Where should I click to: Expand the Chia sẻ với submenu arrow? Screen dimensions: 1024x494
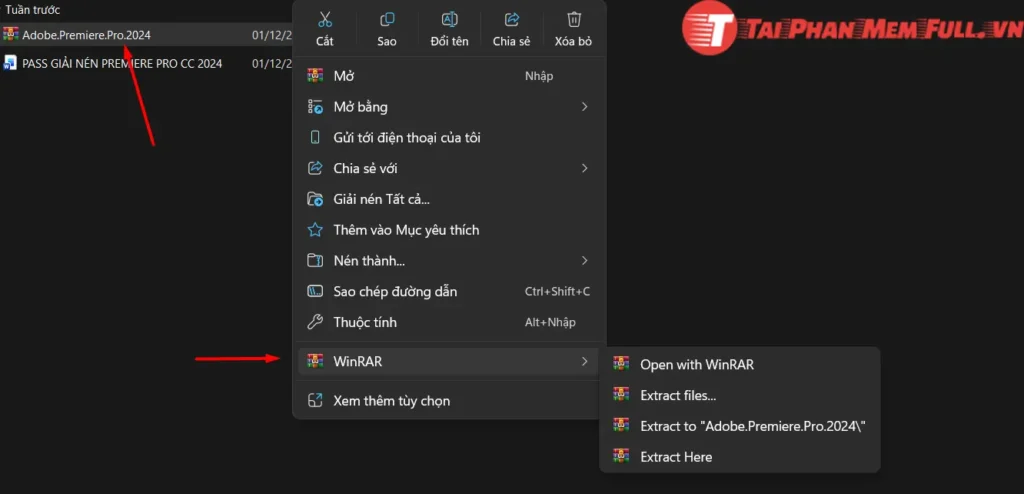(584, 168)
